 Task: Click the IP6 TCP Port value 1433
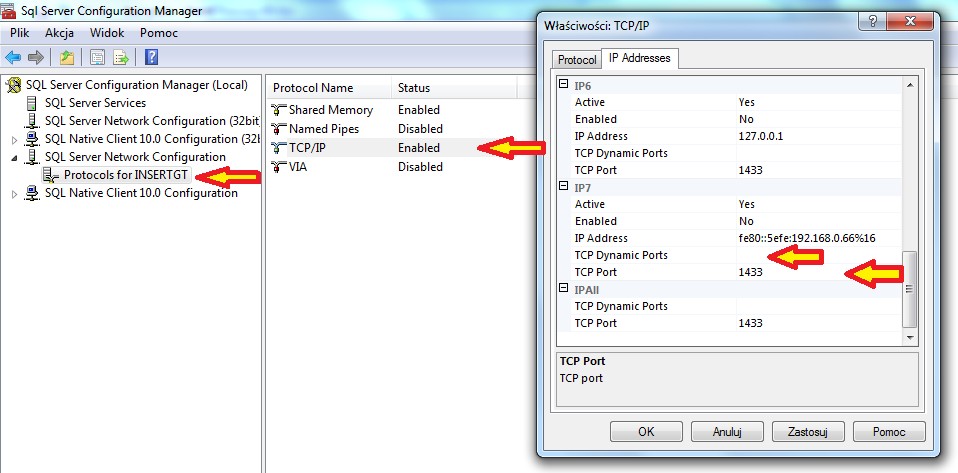pyautogui.click(x=819, y=170)
